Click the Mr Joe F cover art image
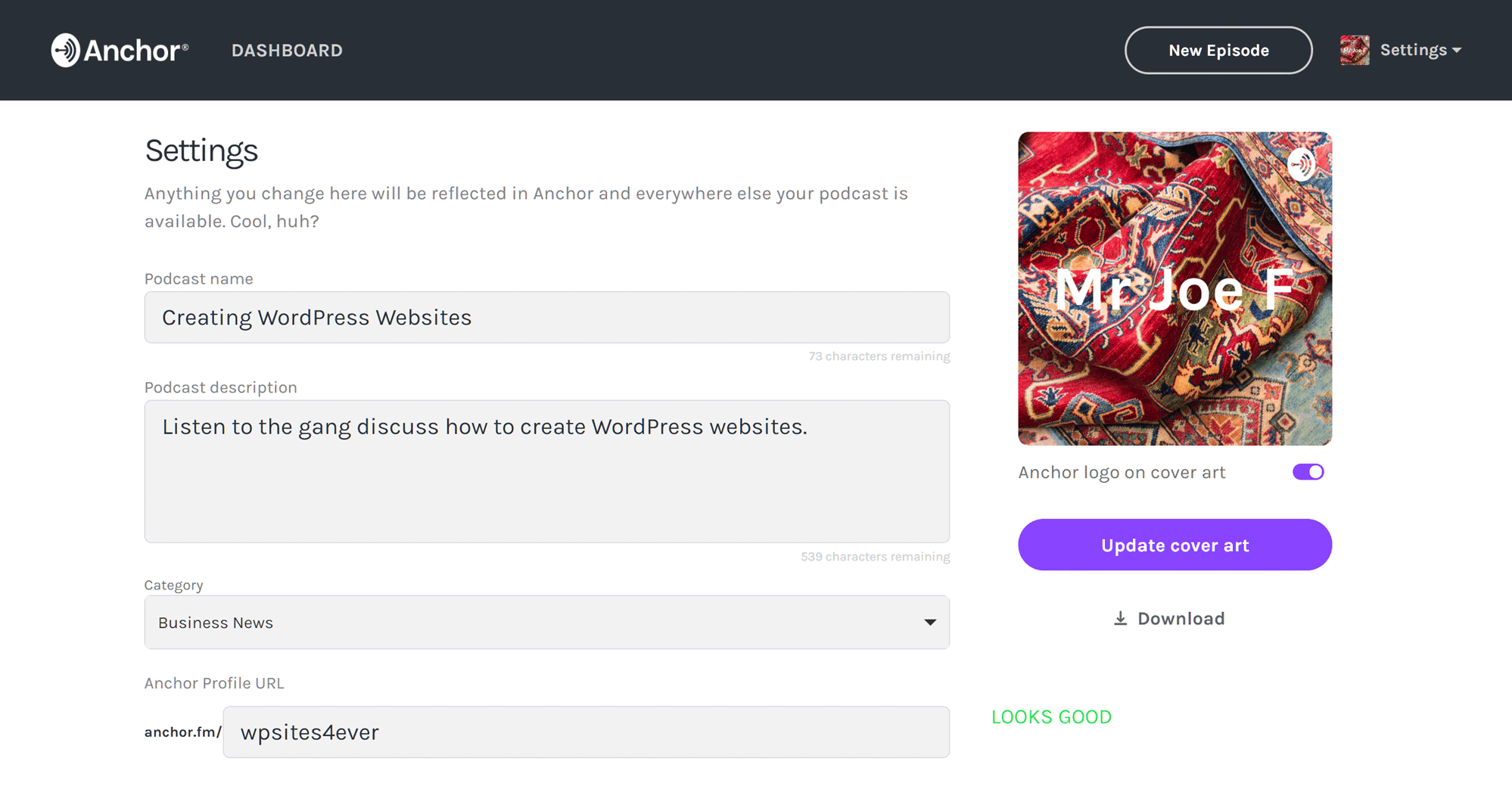Image resolution: width=1512 pixels, height=789 pixels. 1174,288
